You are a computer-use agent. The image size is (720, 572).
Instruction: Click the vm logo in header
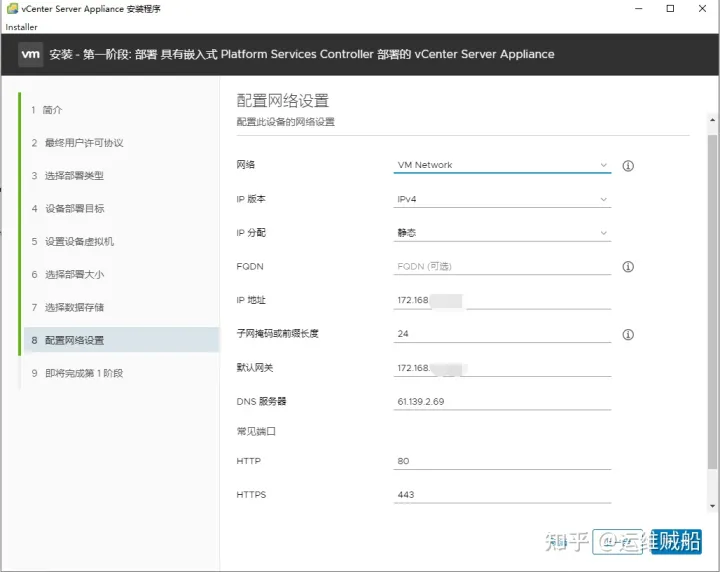tap(30, 54)
